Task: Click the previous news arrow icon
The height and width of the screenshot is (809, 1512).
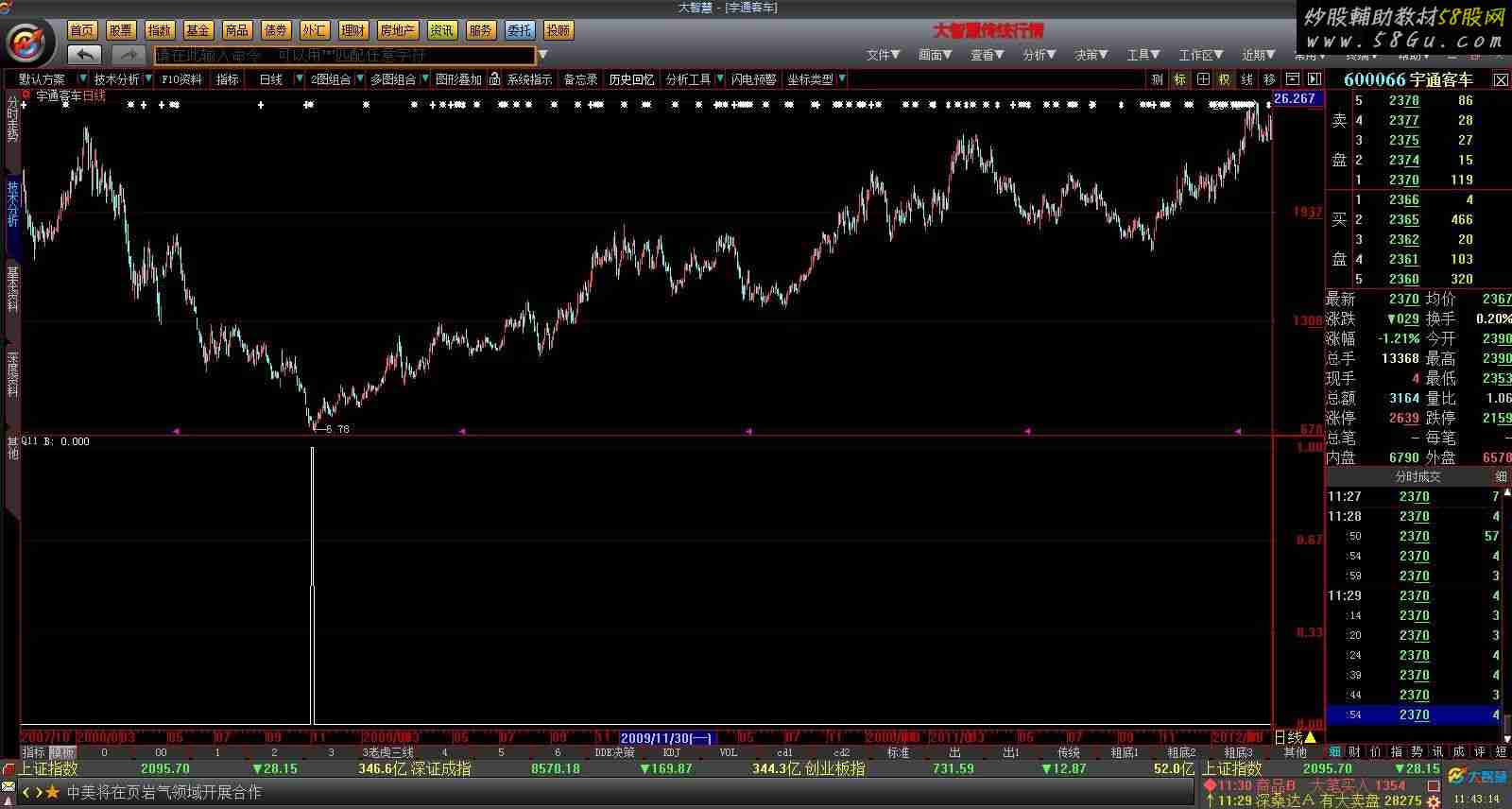Action: point(26,792)
